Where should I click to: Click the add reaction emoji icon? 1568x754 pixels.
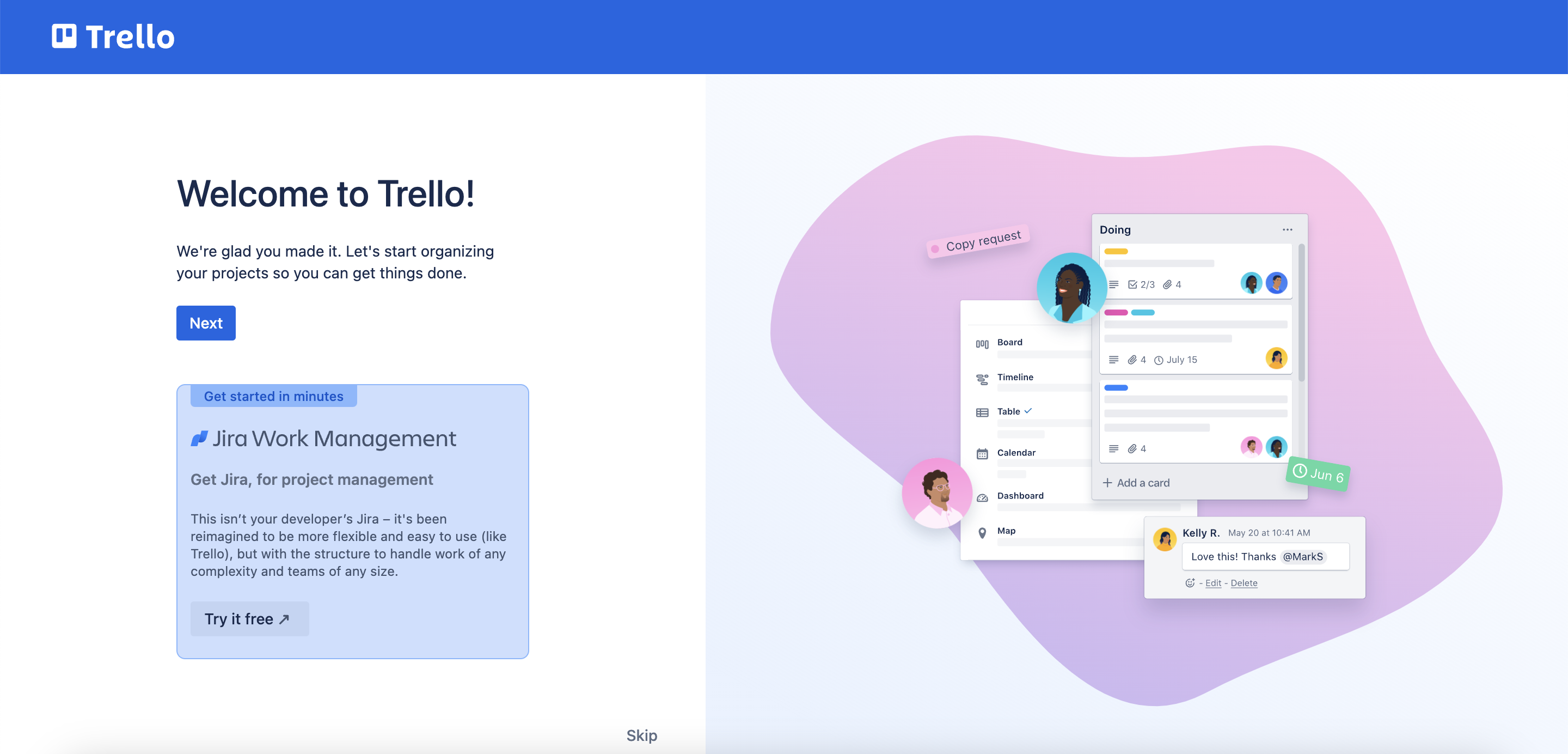pyautogui.click(x=1190, y=583)
